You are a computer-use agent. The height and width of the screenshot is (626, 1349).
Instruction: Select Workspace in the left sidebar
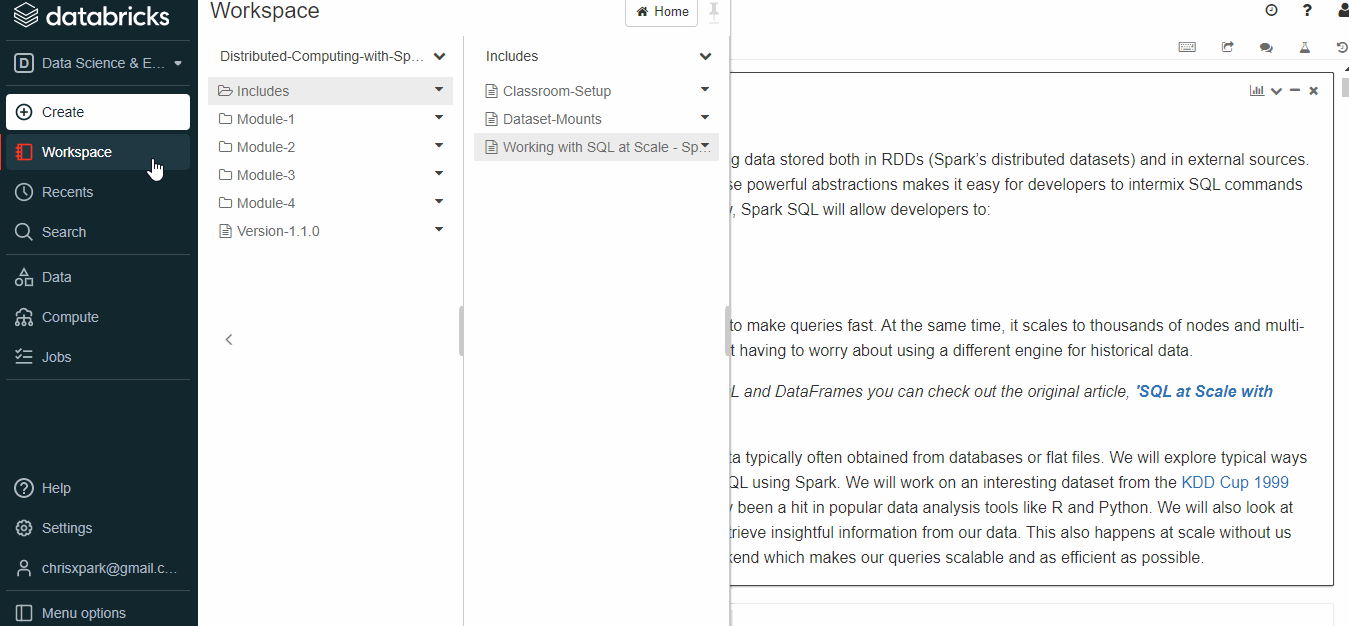(x=78, y=152)
